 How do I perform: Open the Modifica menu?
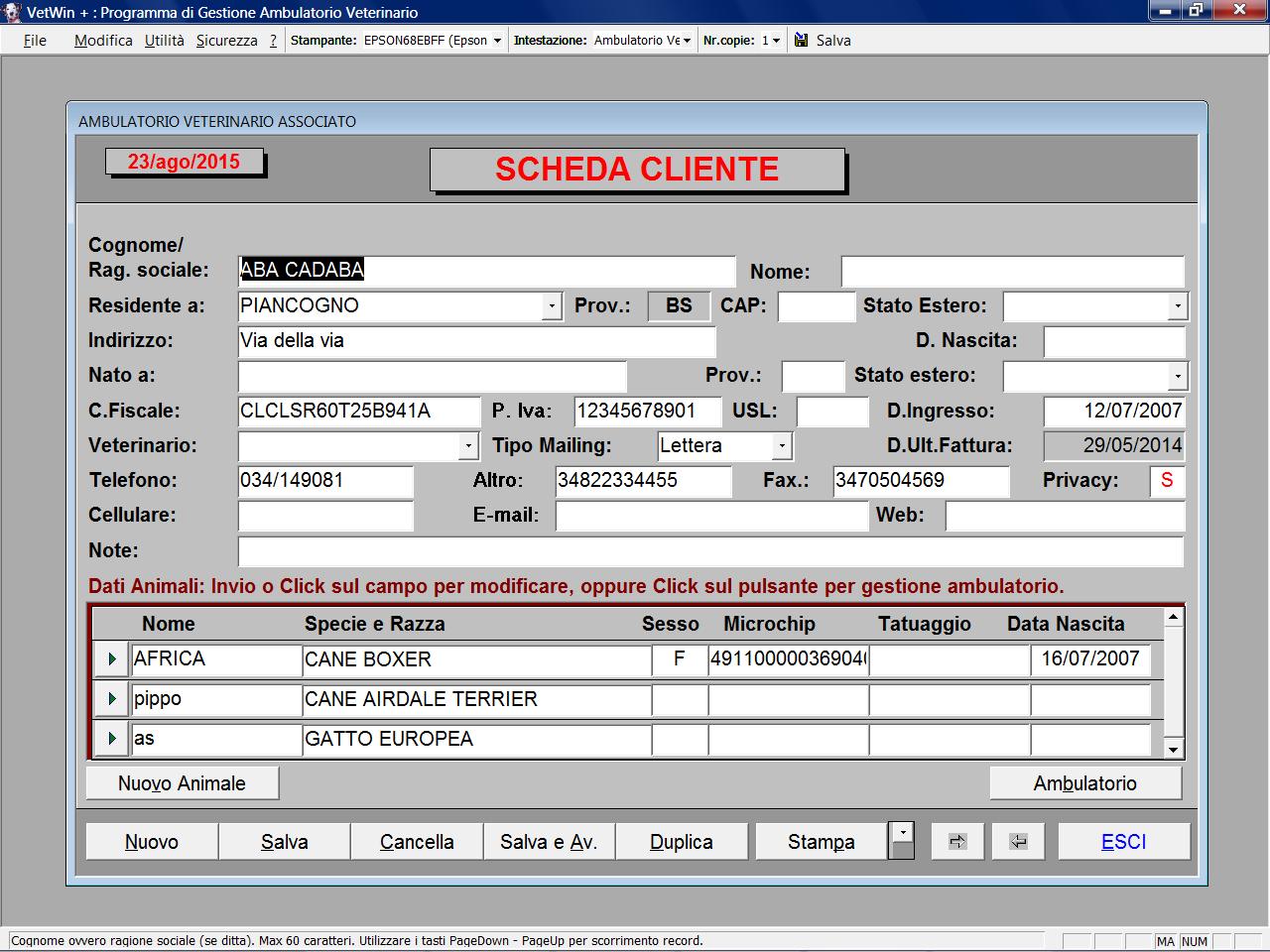coord(103,41)
